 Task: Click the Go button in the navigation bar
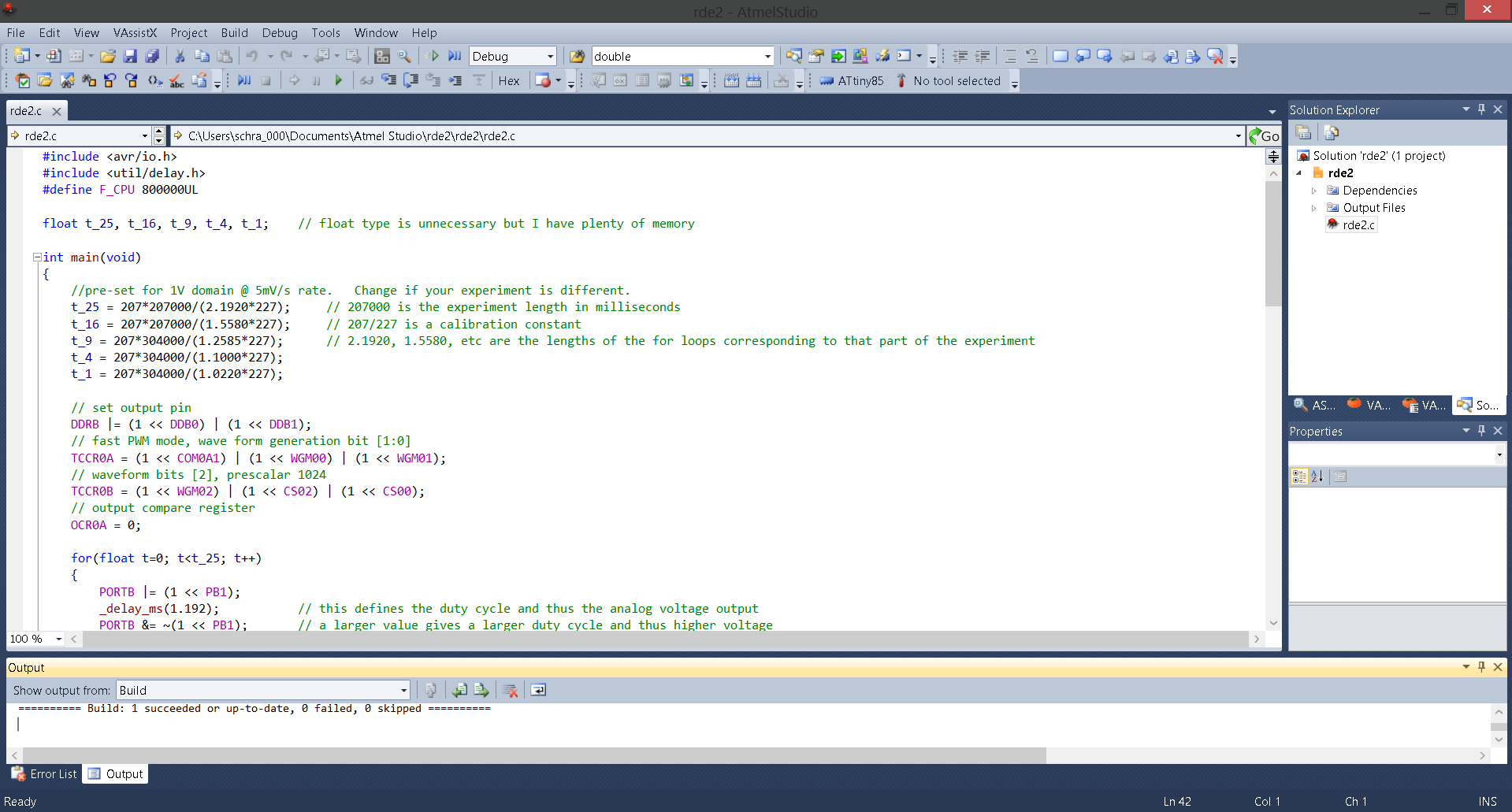[1265, 135]
